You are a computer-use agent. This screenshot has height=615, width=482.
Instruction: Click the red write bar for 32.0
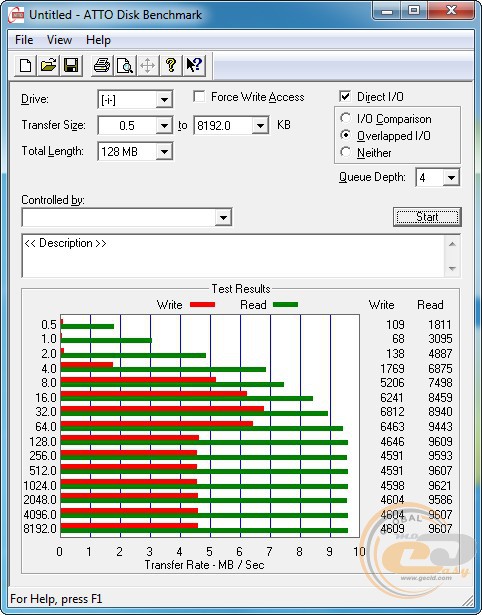(162, 409)
